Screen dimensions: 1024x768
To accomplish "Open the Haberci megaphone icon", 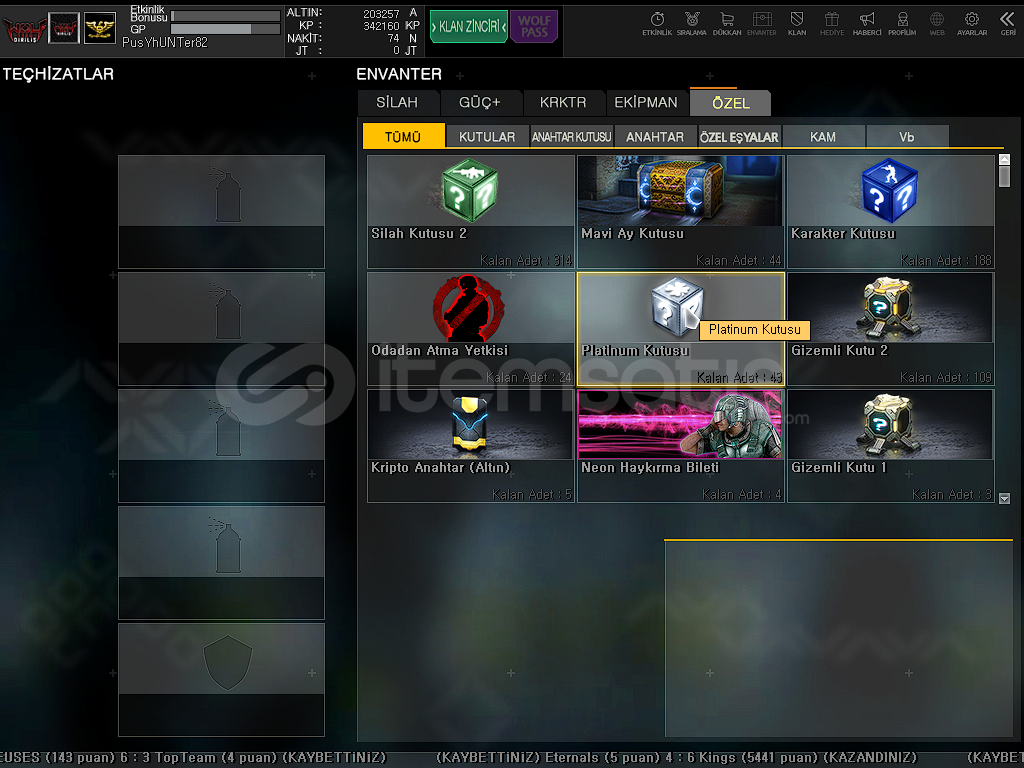I will (867, 24).
